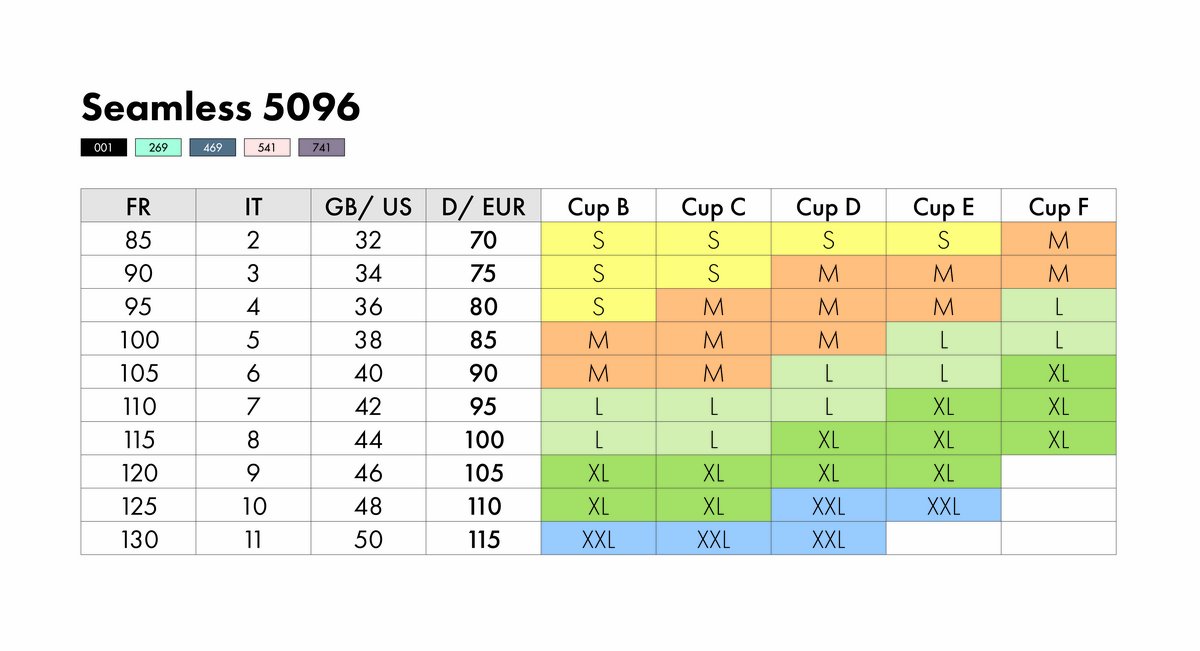
Task: Select the IT size 11 cell
Action: tap(253, 539)
